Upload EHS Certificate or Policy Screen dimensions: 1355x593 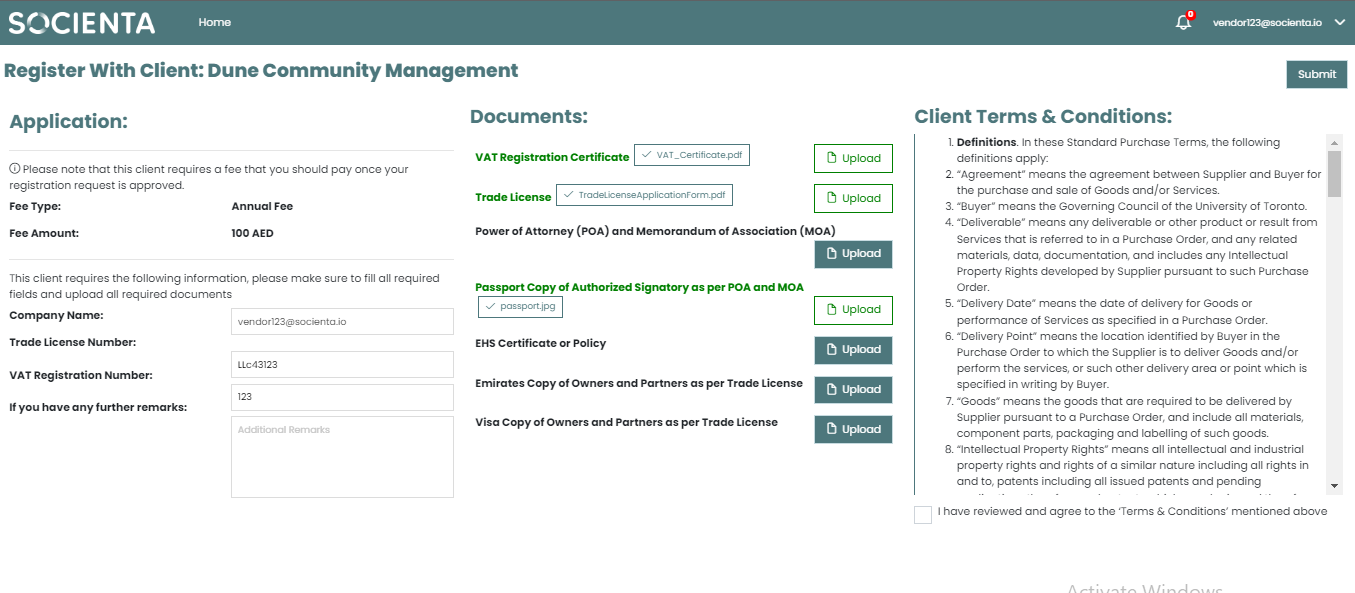tap(853, 350)
